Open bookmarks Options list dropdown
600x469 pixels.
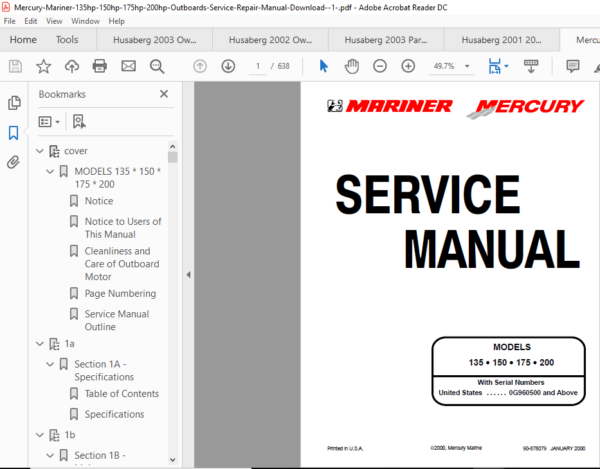click(49, 122)
